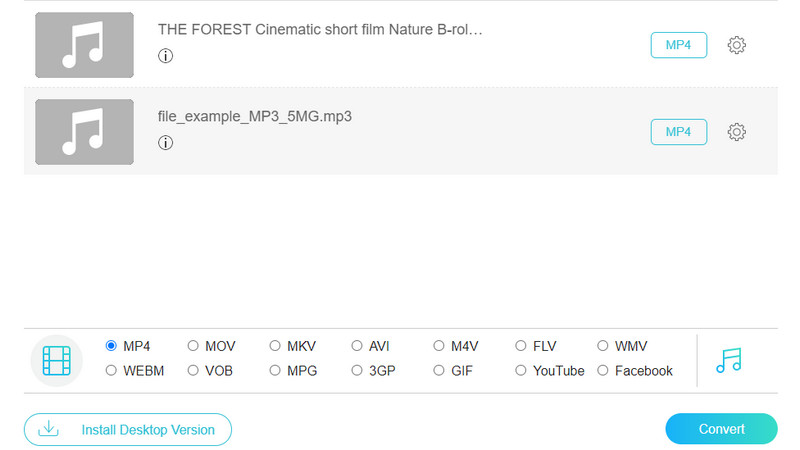The width and height of the screenshot is (800, 450).
Task: Select the Facebook format preset
Action: [603, 370]
